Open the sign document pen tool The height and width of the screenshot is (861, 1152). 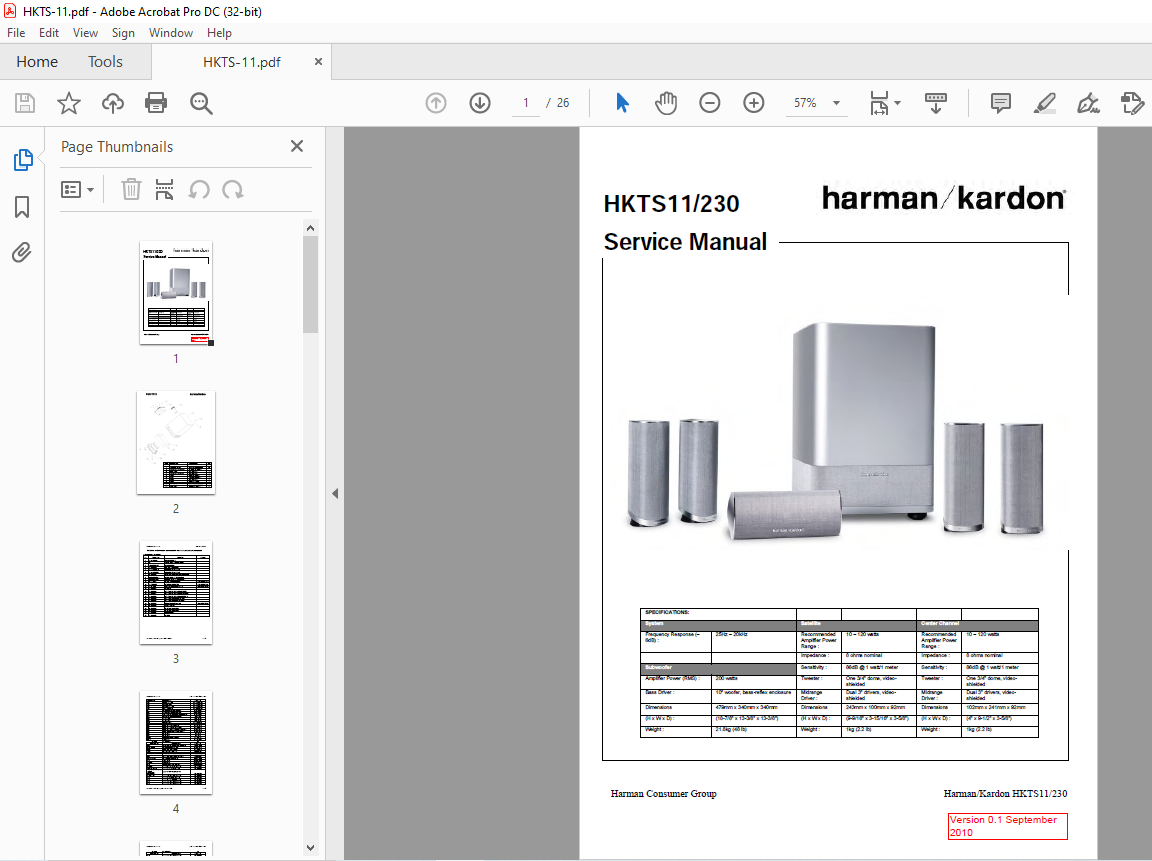click(1088, 103)
